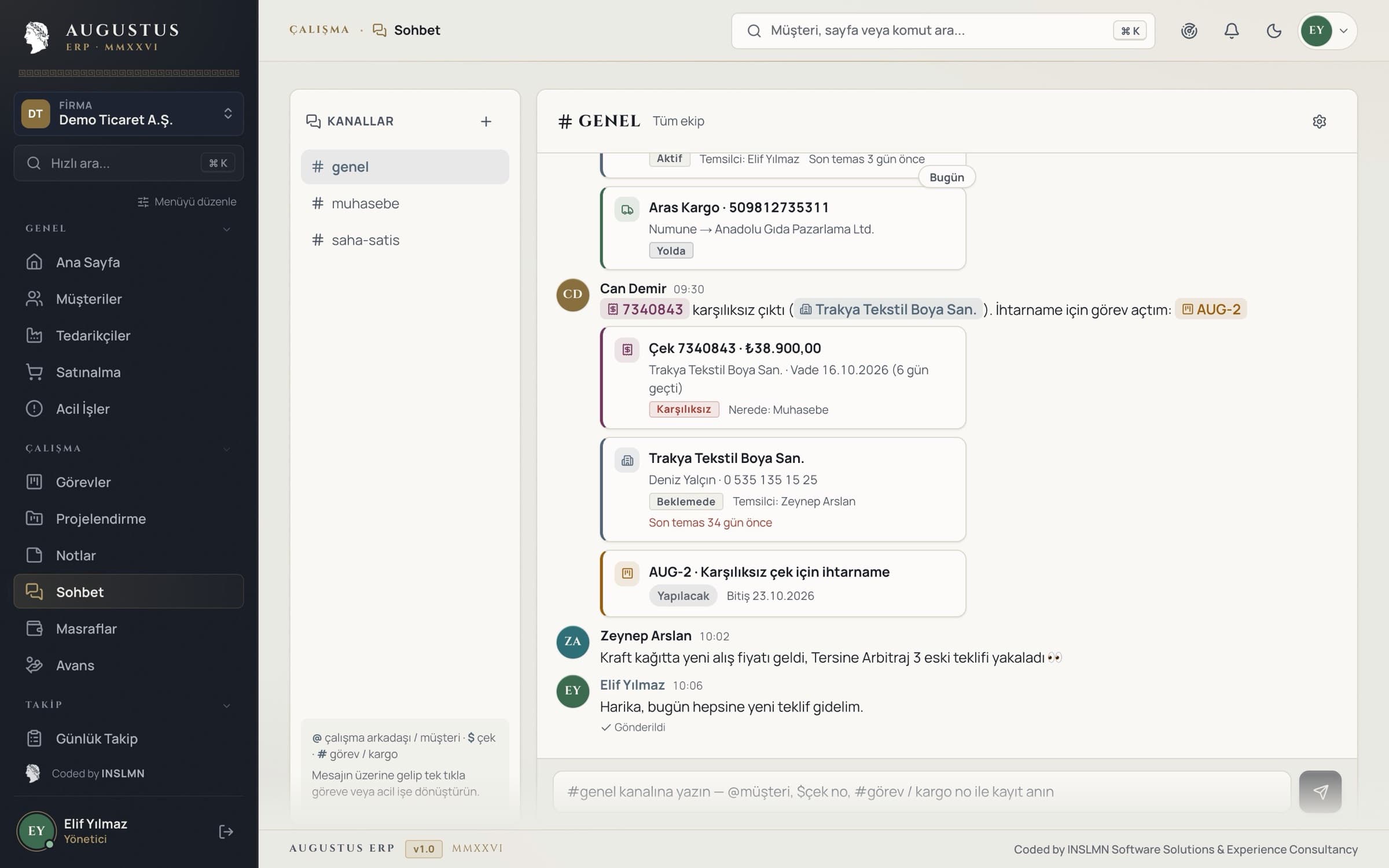Open Günlük Takip

click(x=128, y=738)
